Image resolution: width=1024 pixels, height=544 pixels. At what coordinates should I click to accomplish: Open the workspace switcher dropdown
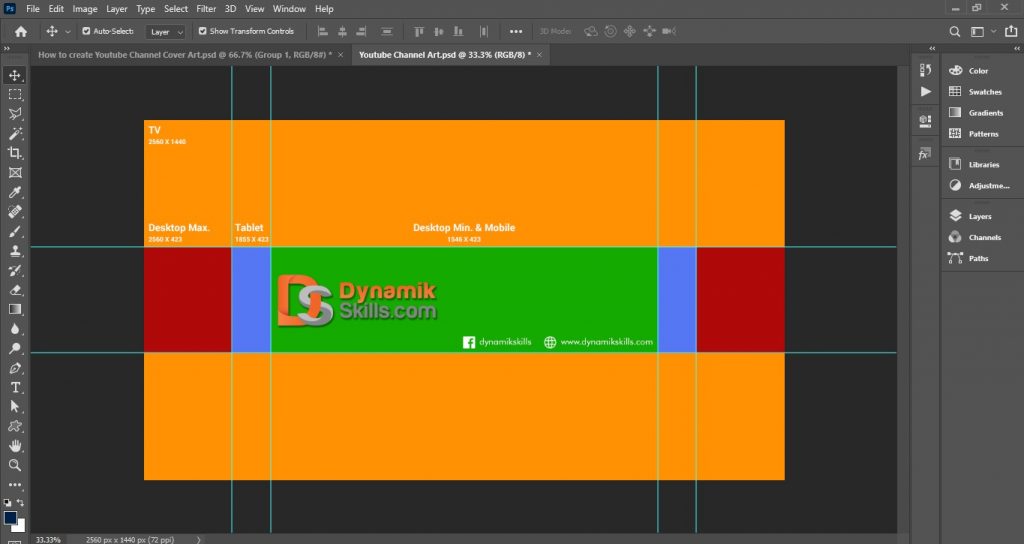[982, 31]
